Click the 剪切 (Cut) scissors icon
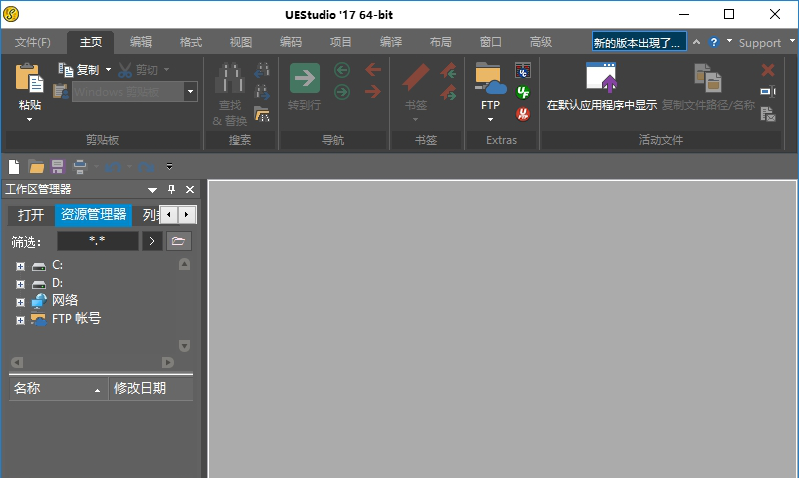Screen dimensions: 799x497 (x=125, y=70)
